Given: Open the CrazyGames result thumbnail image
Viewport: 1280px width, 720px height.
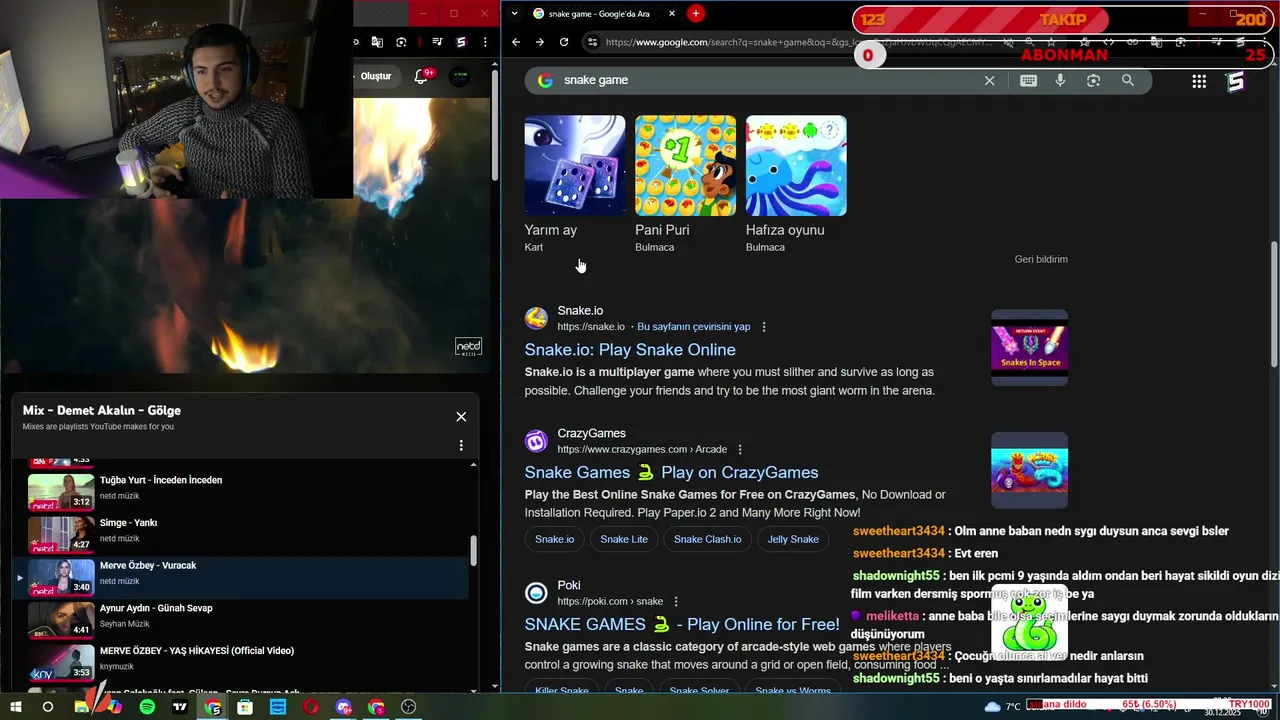Looking at the screenshot, I should click(x=1029, y=470).
